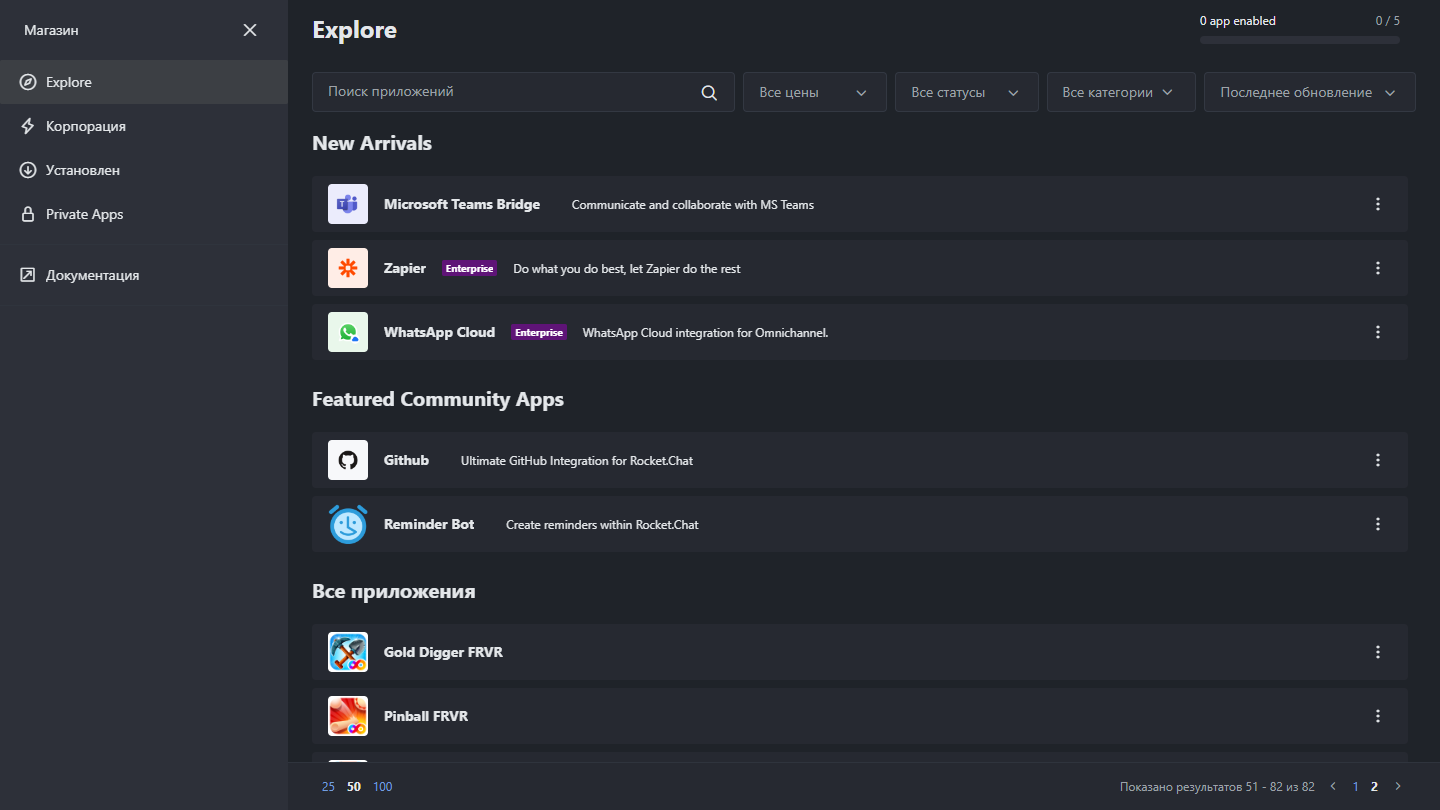Click the WhatsApp Cloud app icon
1440x810 pixels.
coord(348,332)
